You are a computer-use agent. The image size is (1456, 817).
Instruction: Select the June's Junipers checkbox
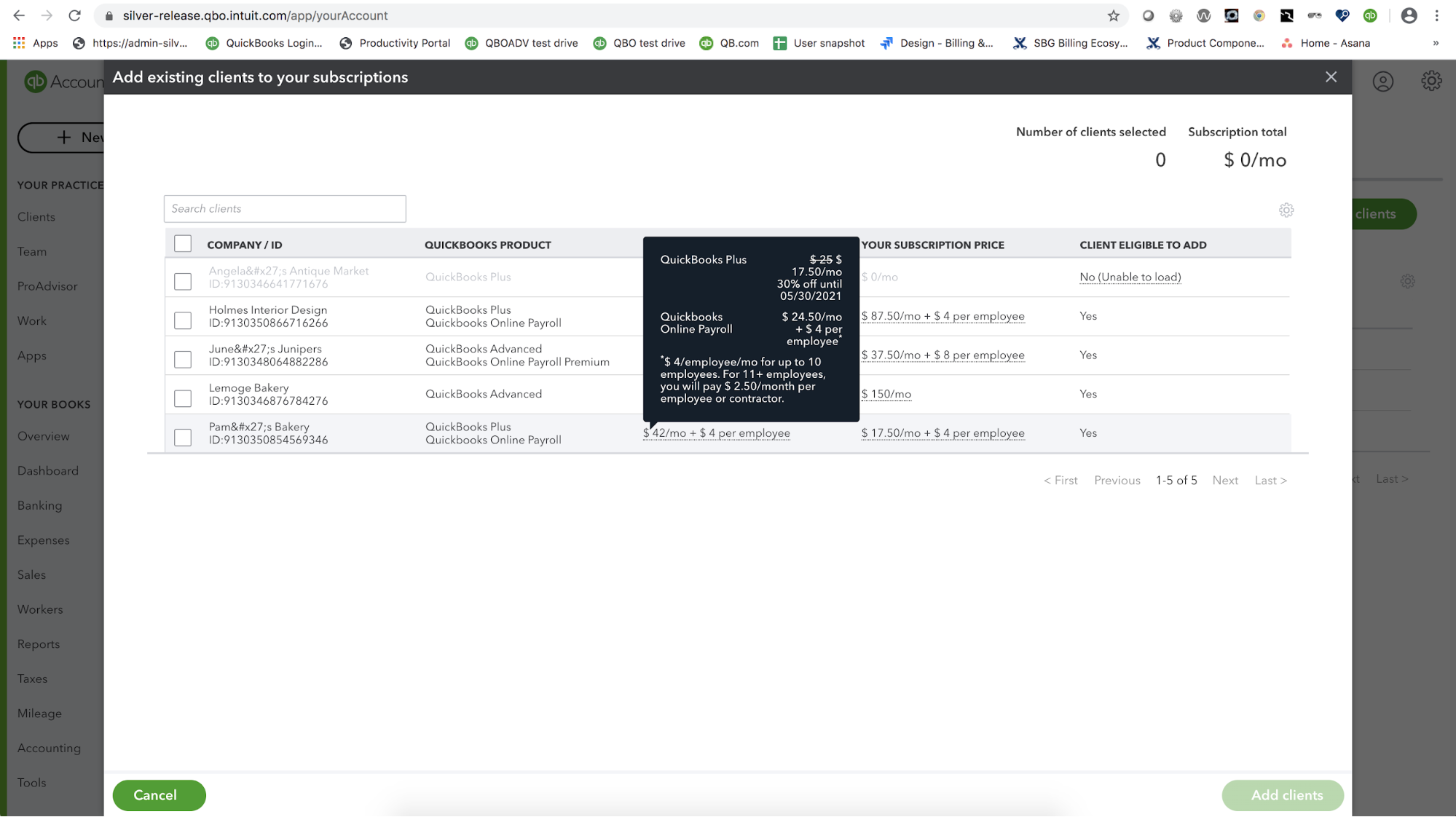pos(183,360)
